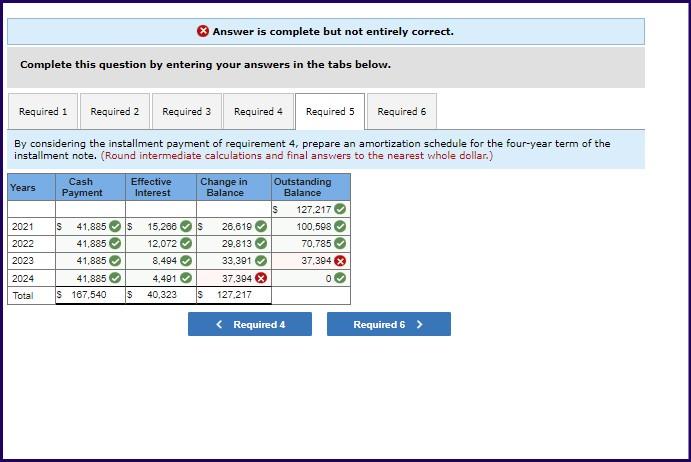Edit the 2022 effective interest 12,072 field
This screenshot has width=691, height=462.
point(161,243)
